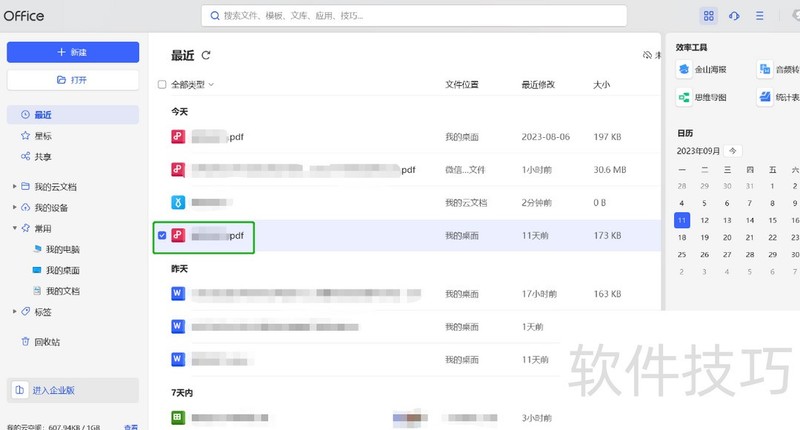Click the PDF icon of the 30.6 MB file

click(x=178, y=169)
